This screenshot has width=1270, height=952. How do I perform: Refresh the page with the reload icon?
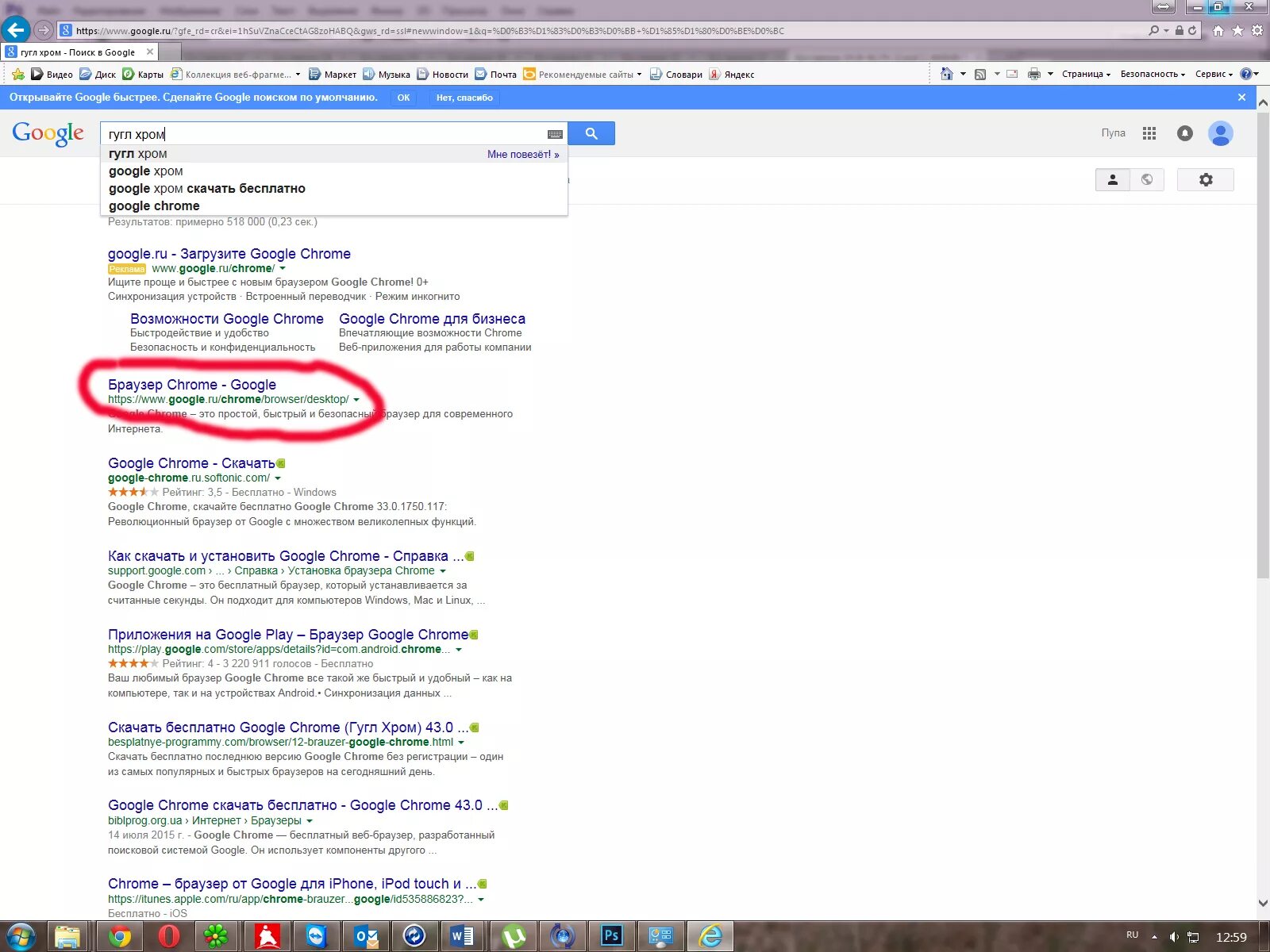coord(1192,30)
